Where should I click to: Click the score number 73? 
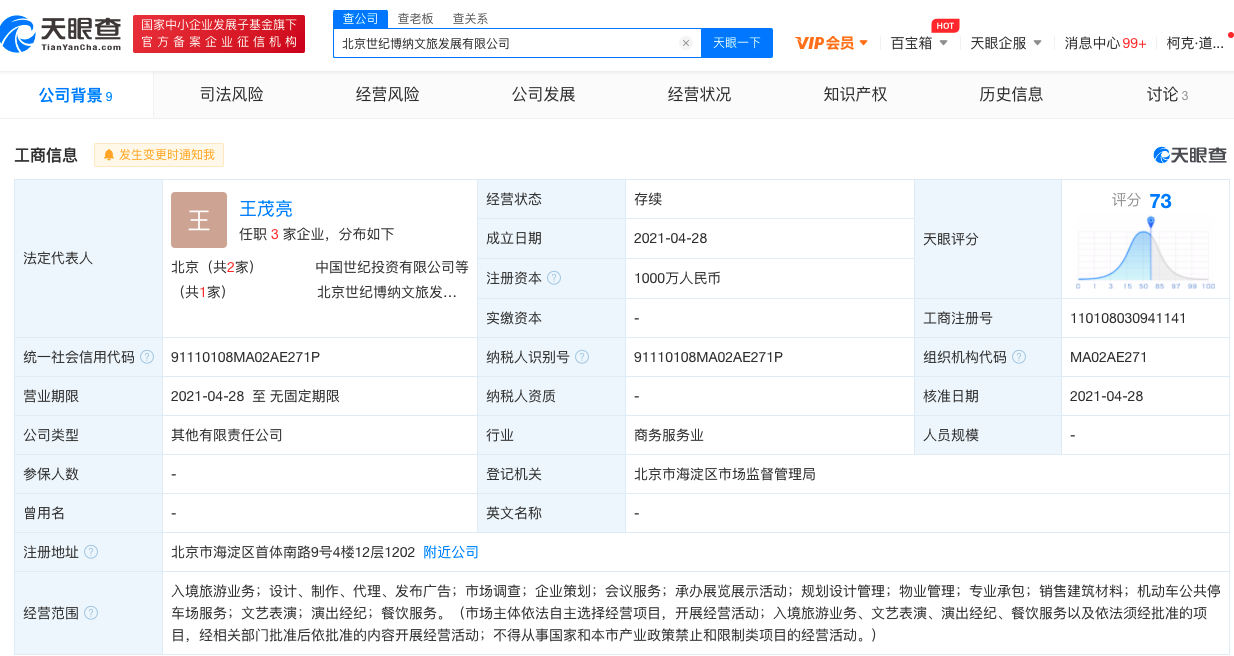click(x=1160, y=201)
